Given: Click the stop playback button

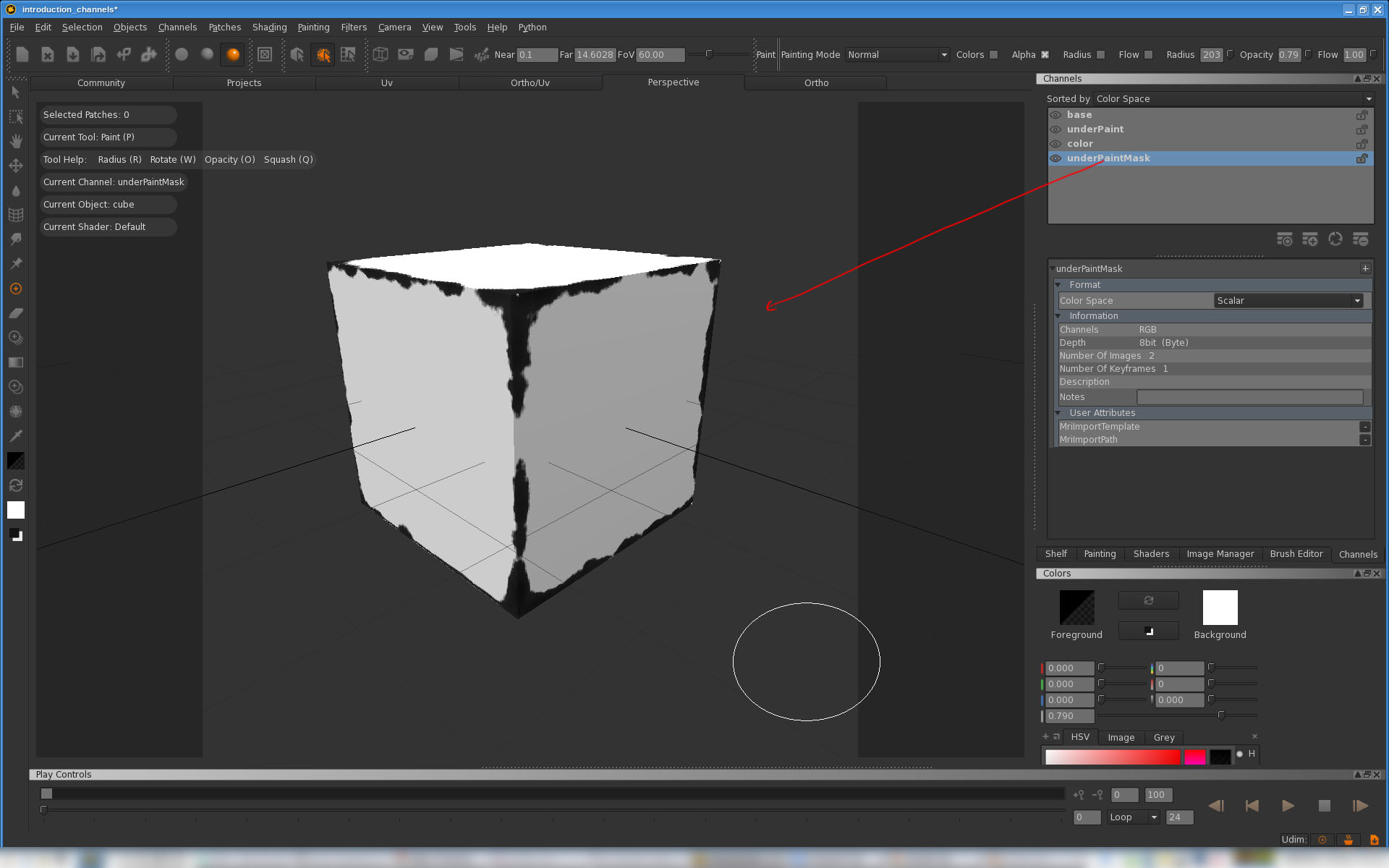Looking at the screenshot, I should pos(1324,806).
